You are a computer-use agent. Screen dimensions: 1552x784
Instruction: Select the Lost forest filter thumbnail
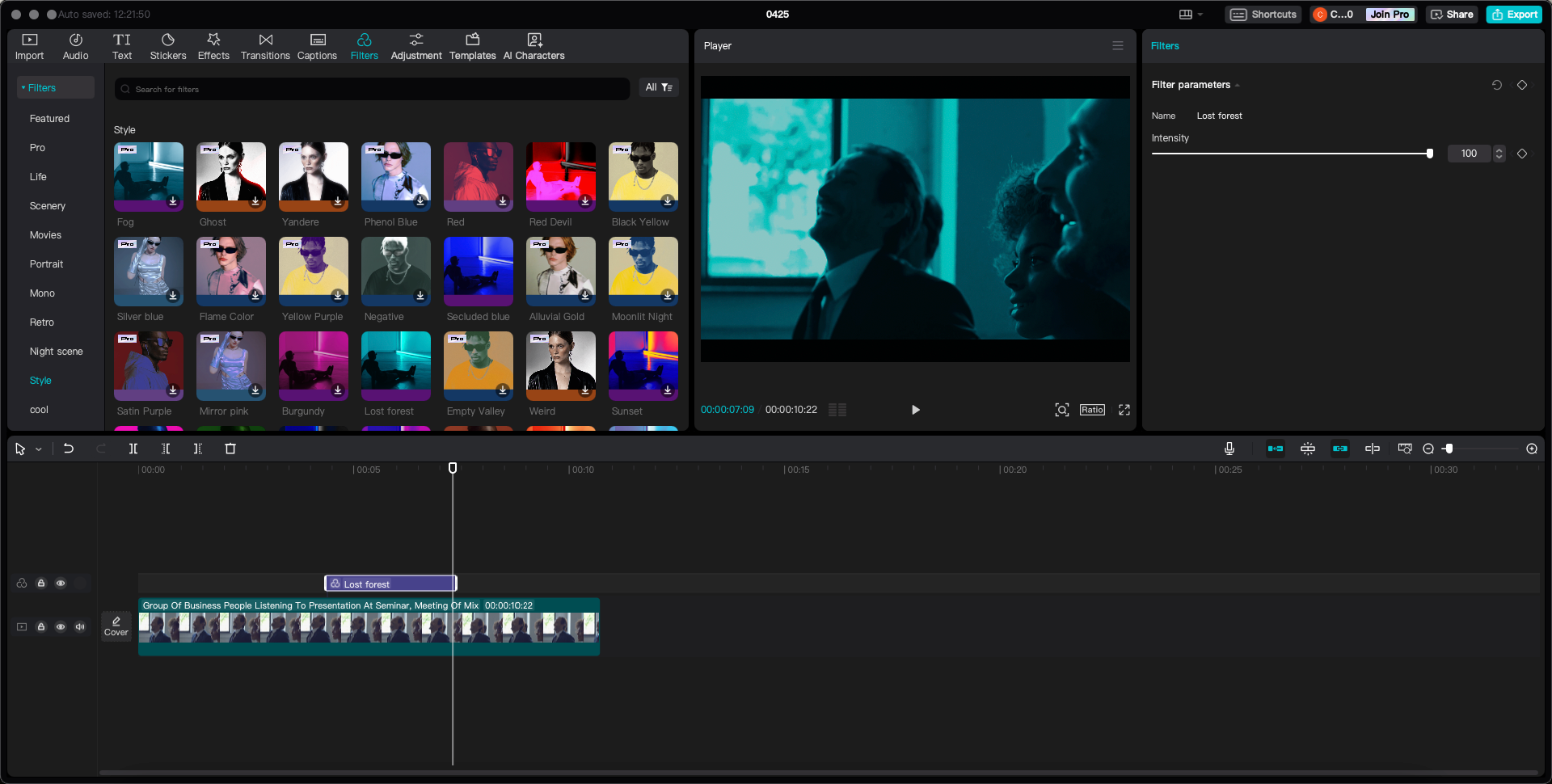pyautogui.click(x=396, y=366)
